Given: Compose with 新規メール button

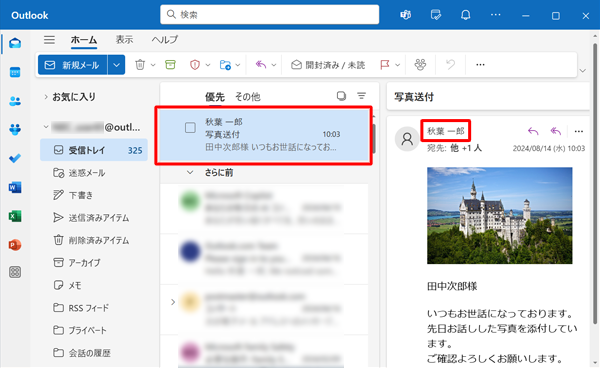Looking at the screenshot, I should pos(73,65).
